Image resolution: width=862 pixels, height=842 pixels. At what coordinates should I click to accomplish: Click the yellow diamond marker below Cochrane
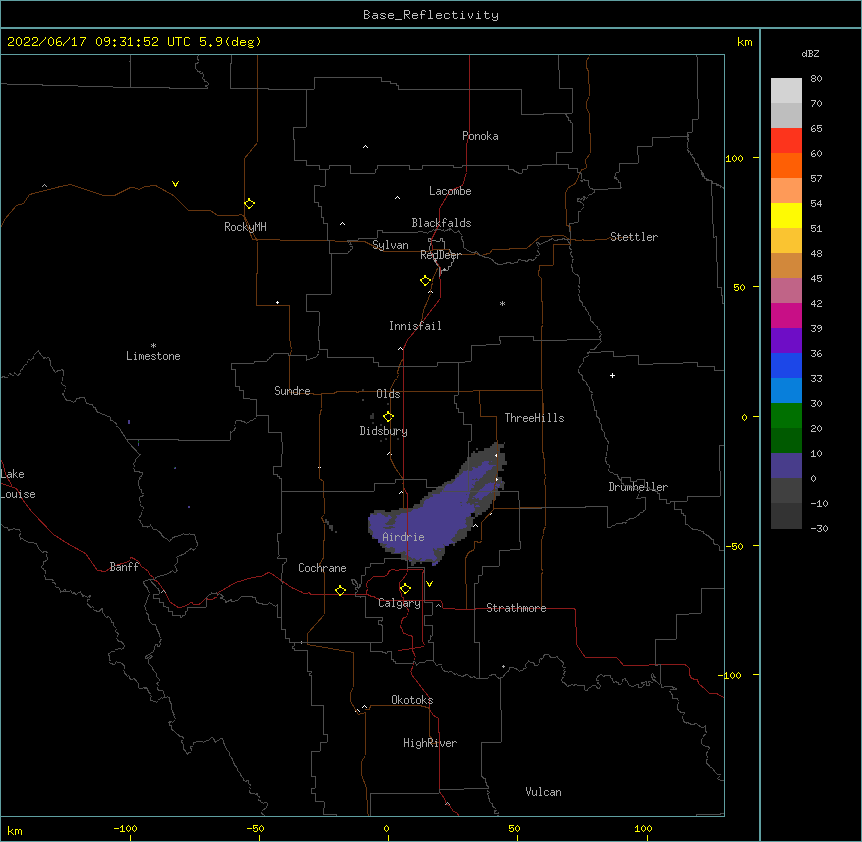[x=340, y=590]
